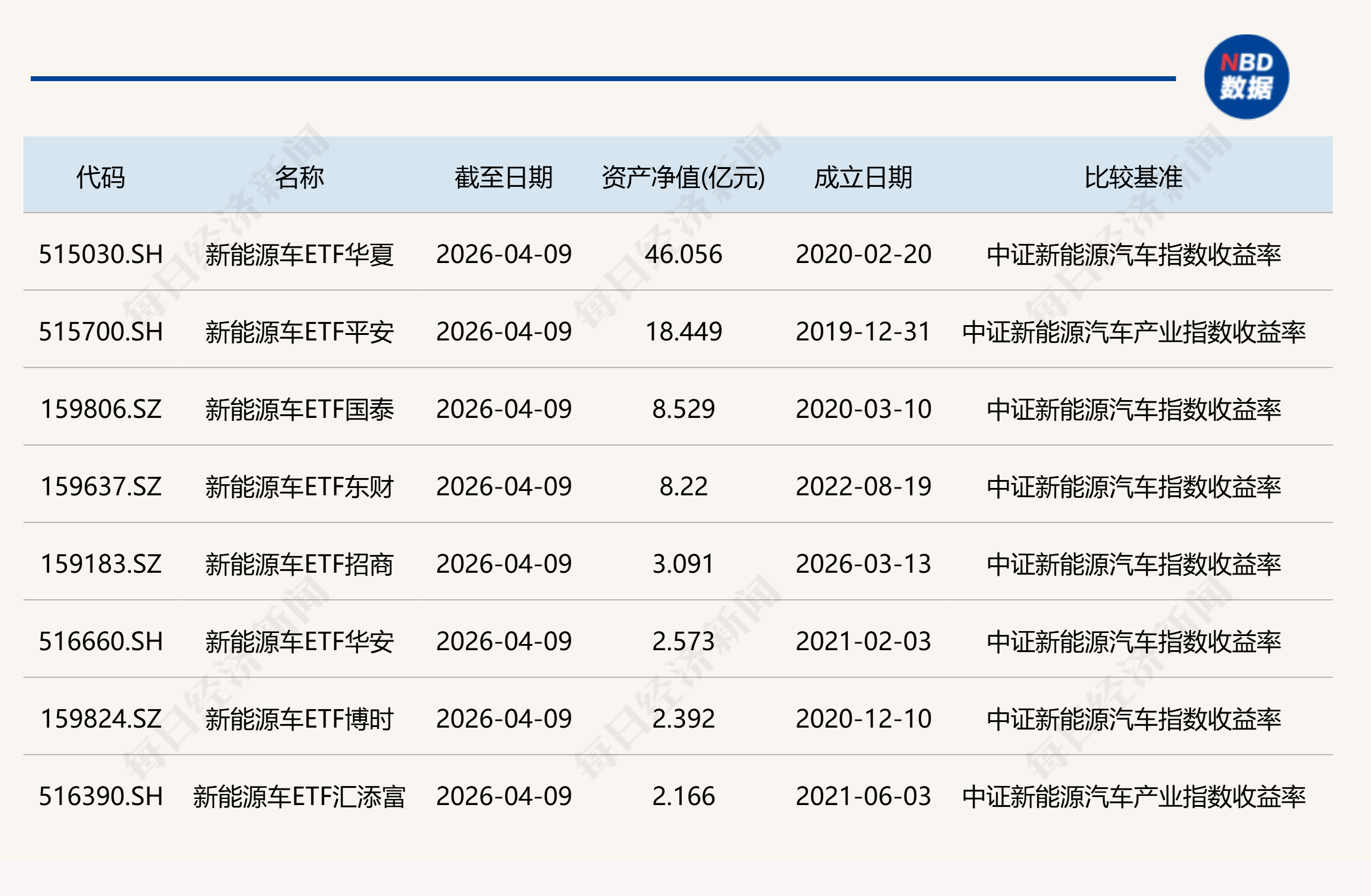Open fund code 515030.SH
Image resolution: width=1371 pixels, height=896 pixels.
pyautogui.click(x=100, y=254)
